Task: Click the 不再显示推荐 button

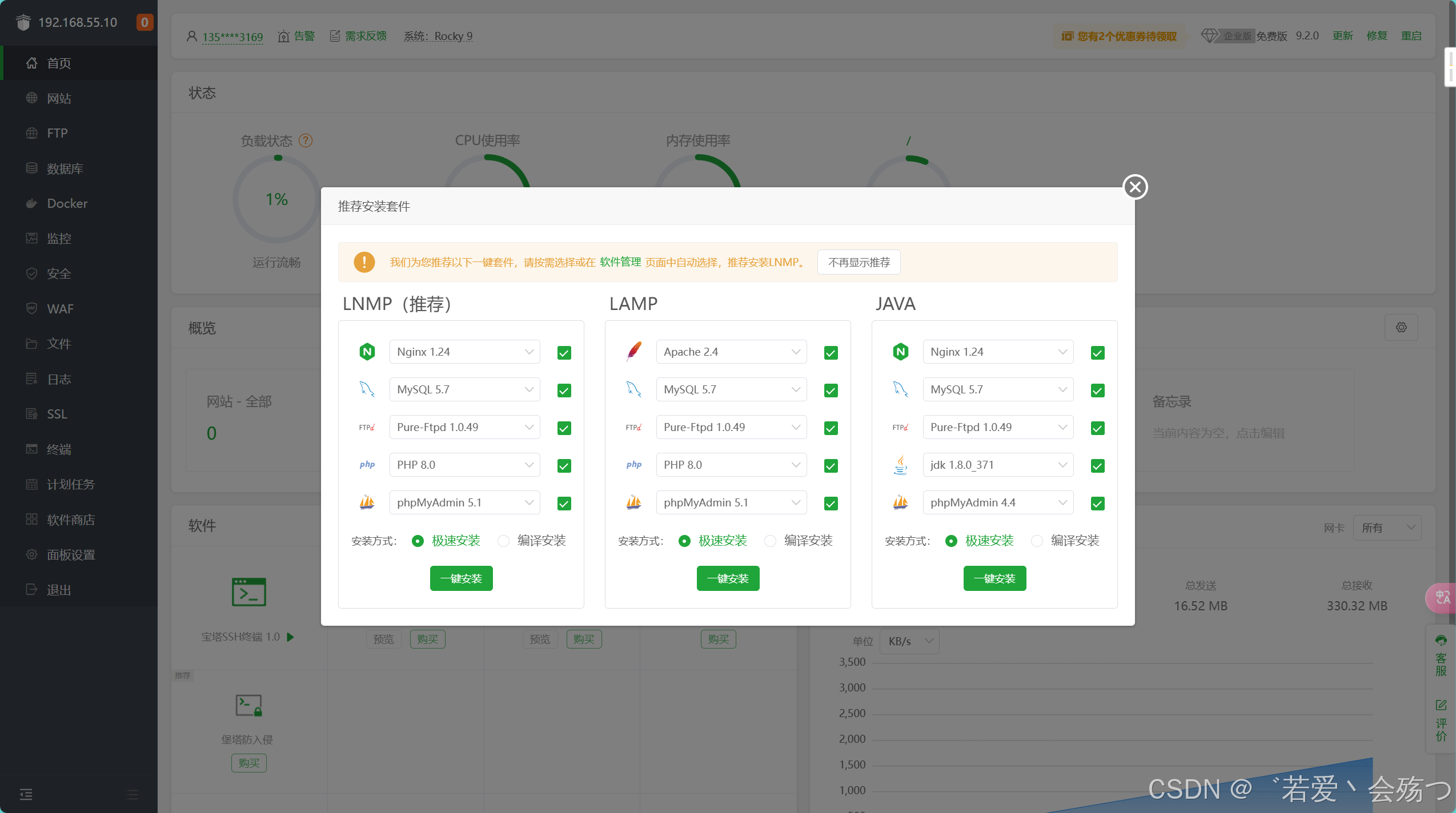Action: point(859,262)
